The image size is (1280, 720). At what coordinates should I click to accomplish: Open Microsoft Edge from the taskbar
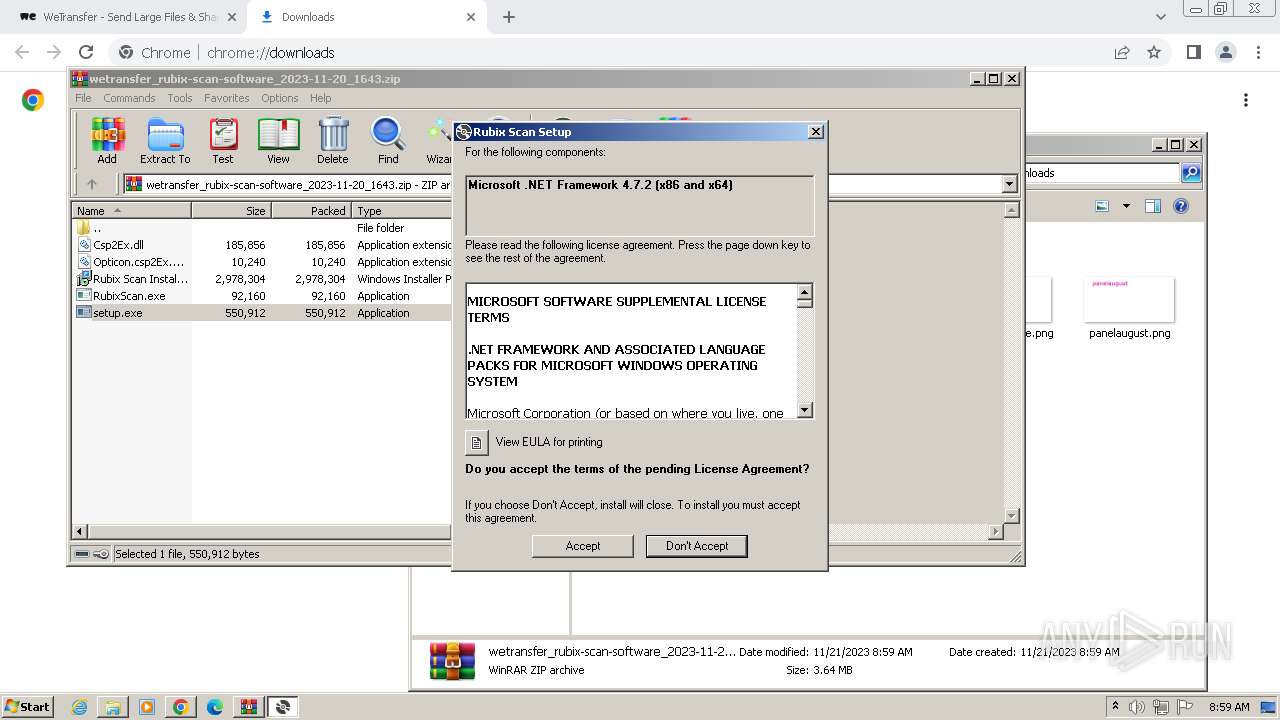[215, 707]
